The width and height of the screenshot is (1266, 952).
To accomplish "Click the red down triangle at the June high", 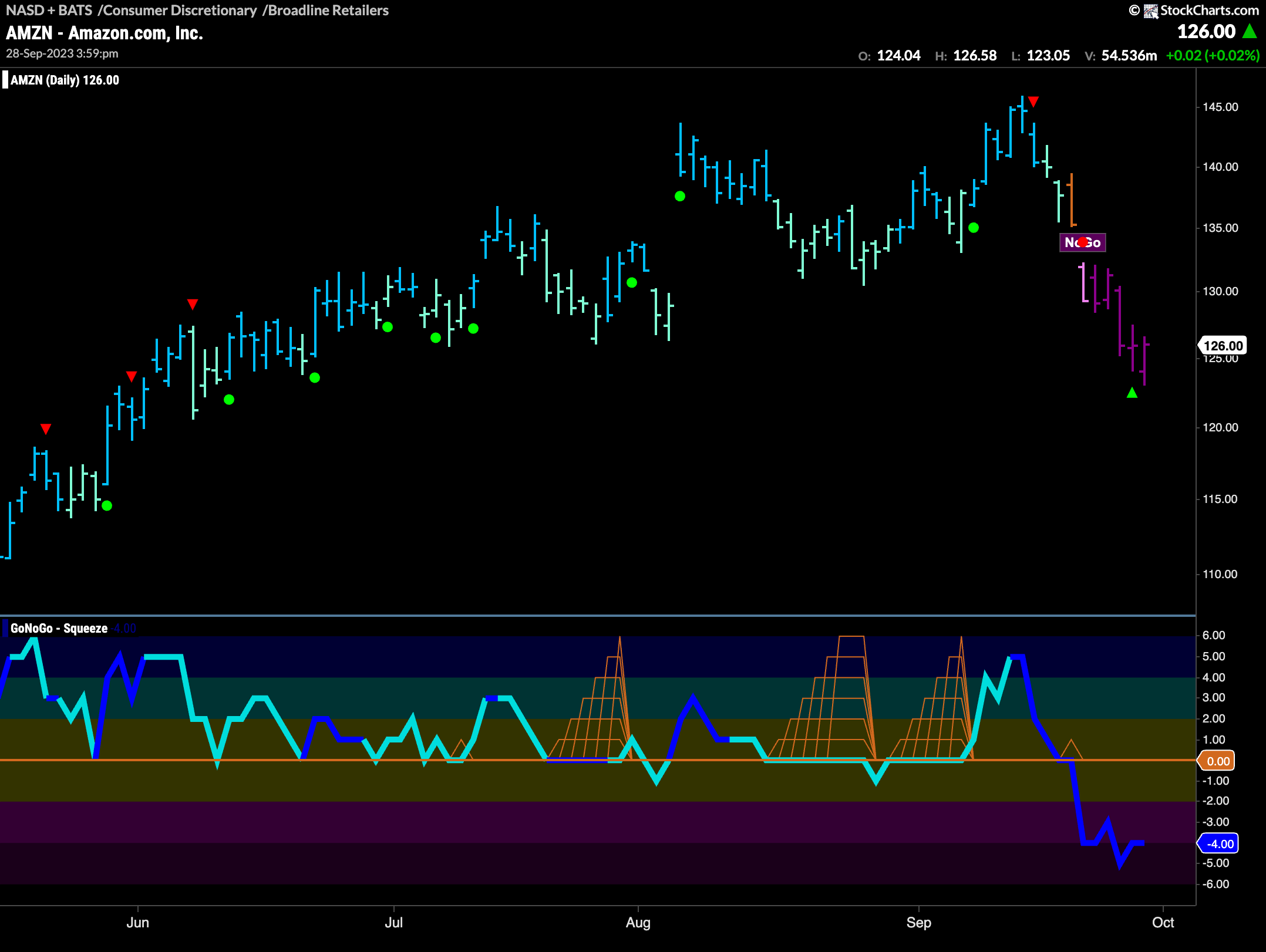I will click(193, 304).
